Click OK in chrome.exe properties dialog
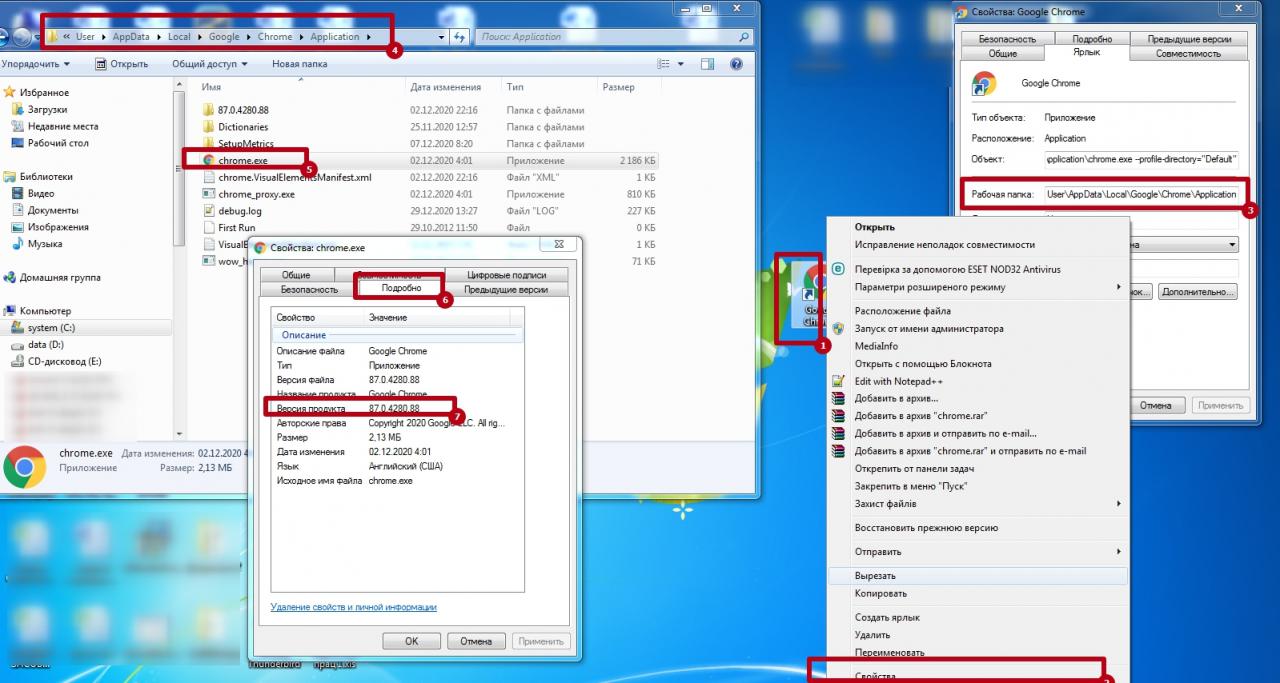 411,641
